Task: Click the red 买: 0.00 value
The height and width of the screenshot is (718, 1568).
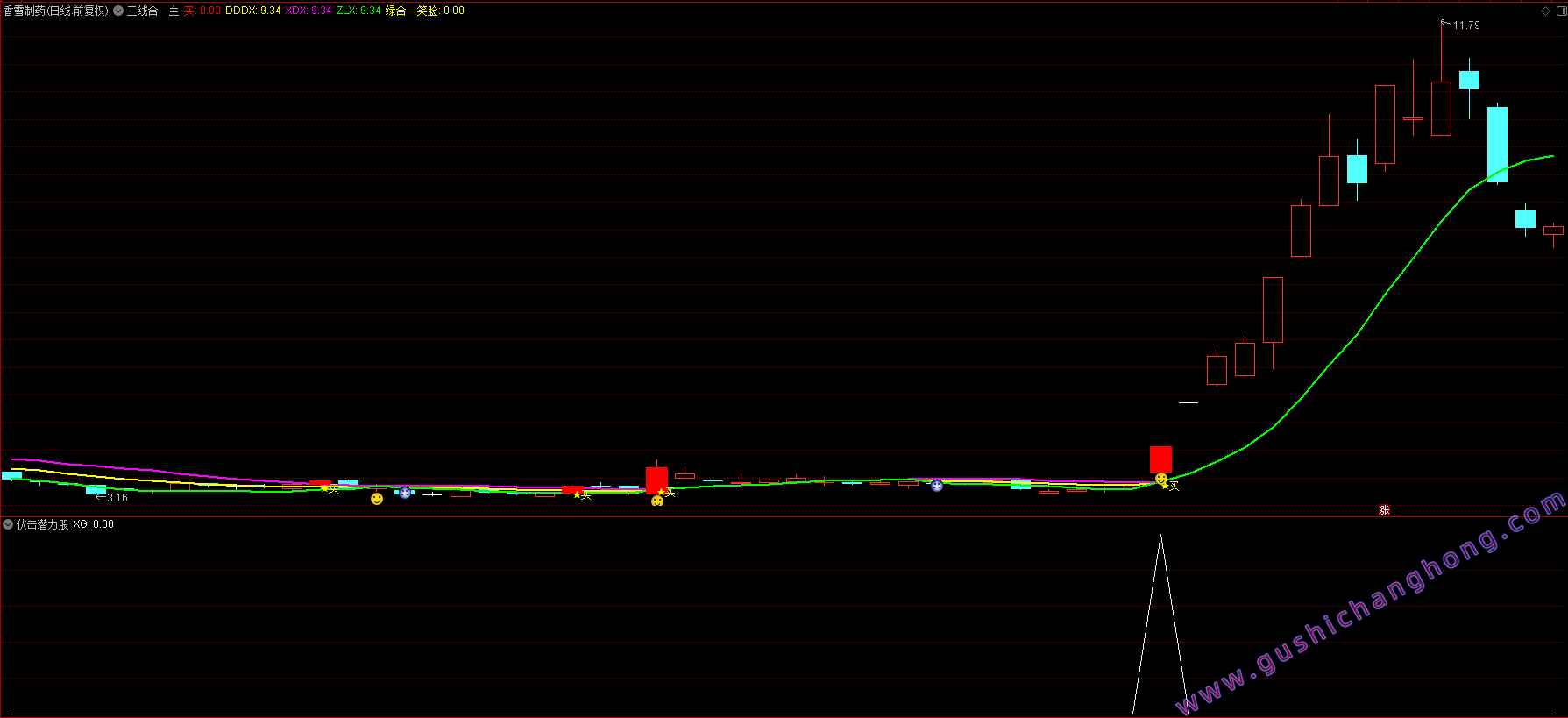Action: click(202, 11)
